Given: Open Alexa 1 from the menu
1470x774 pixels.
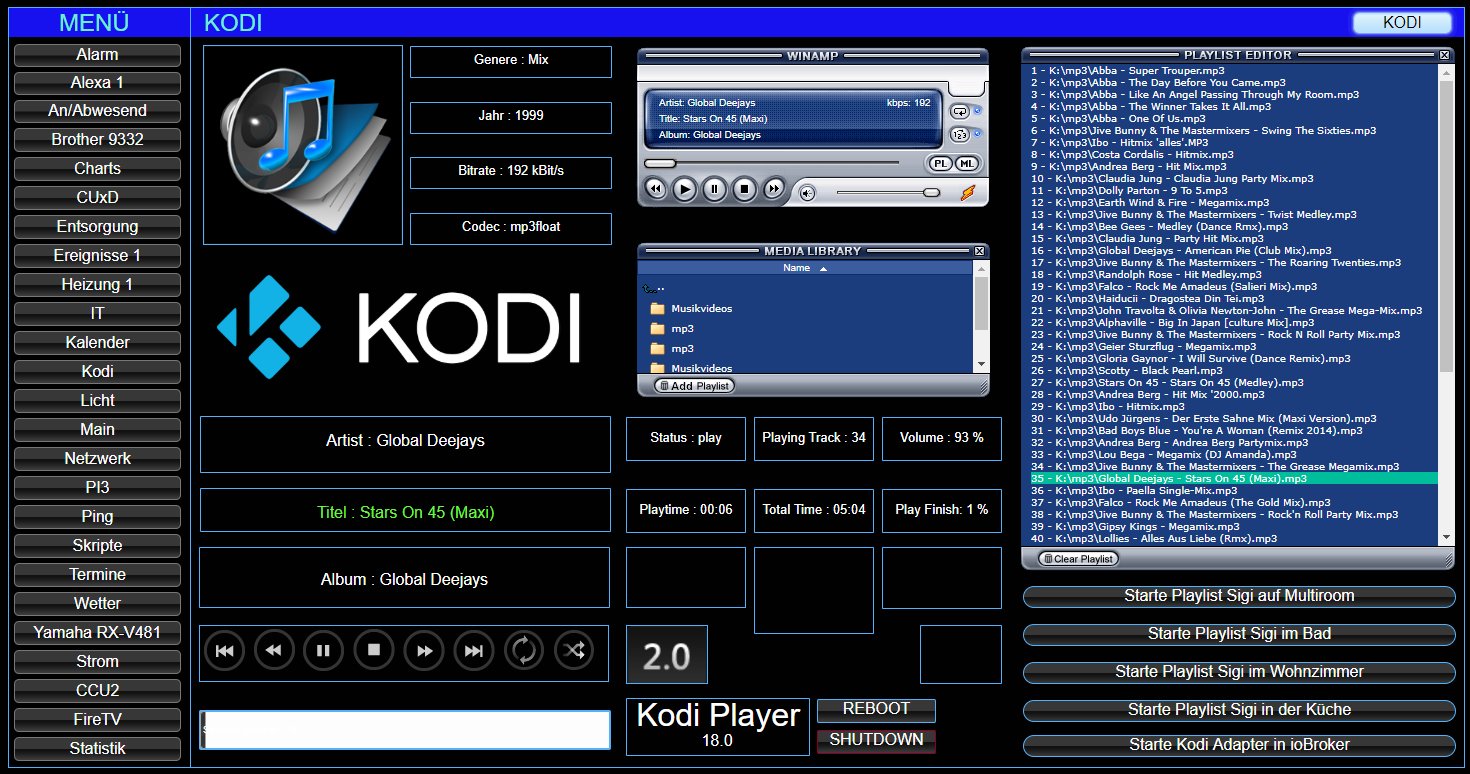Looking at the screenshot, I should click(x=97, y=83).
